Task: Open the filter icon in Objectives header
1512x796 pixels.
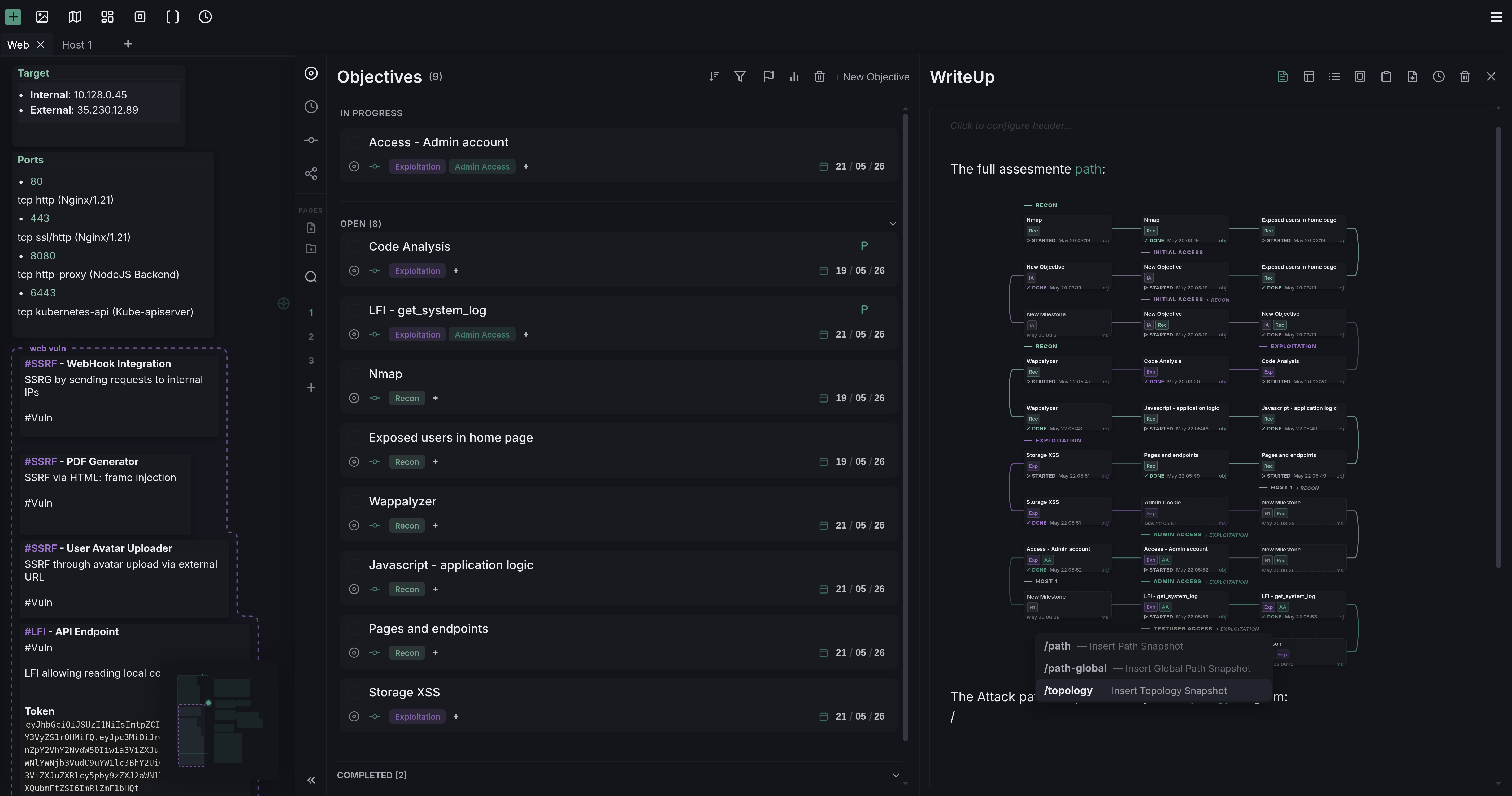Action: (740, 76)
